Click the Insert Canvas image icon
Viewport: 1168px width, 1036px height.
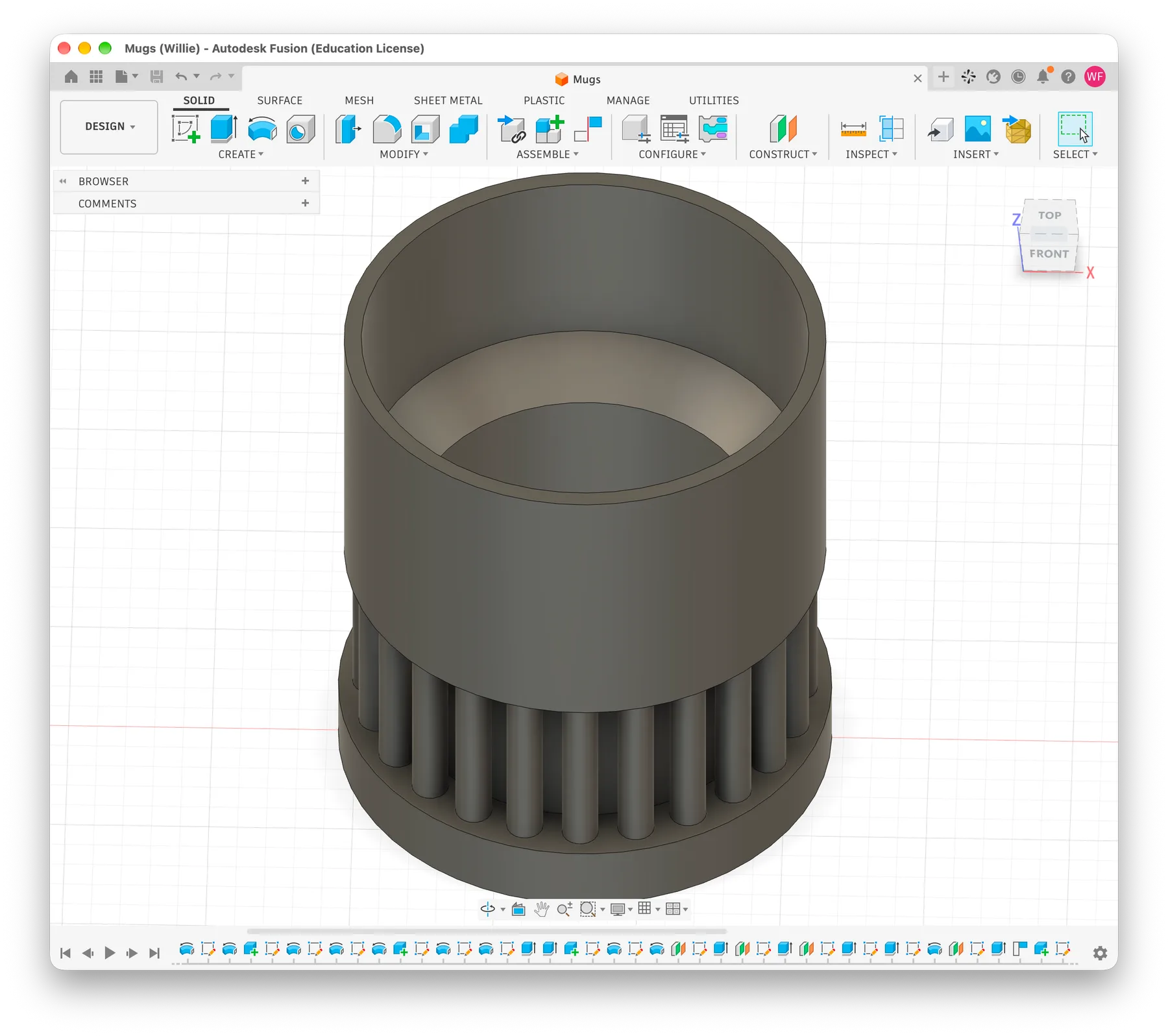click(x=978, y=128)
